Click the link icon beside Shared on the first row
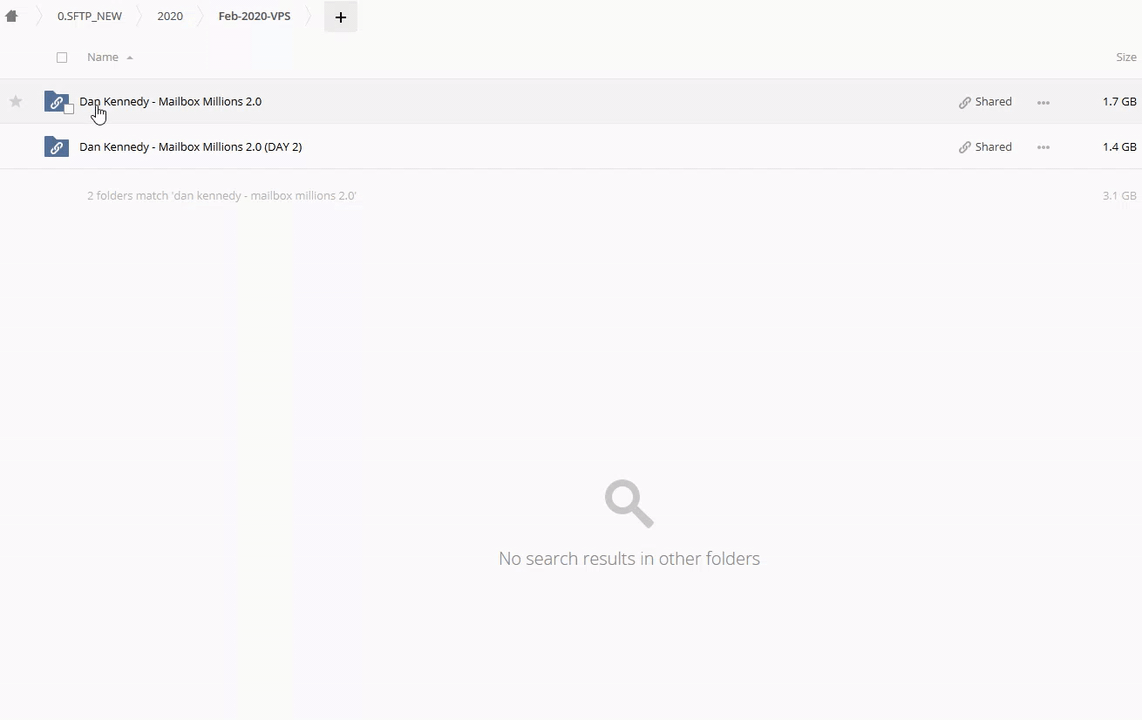 pos(964,102)
